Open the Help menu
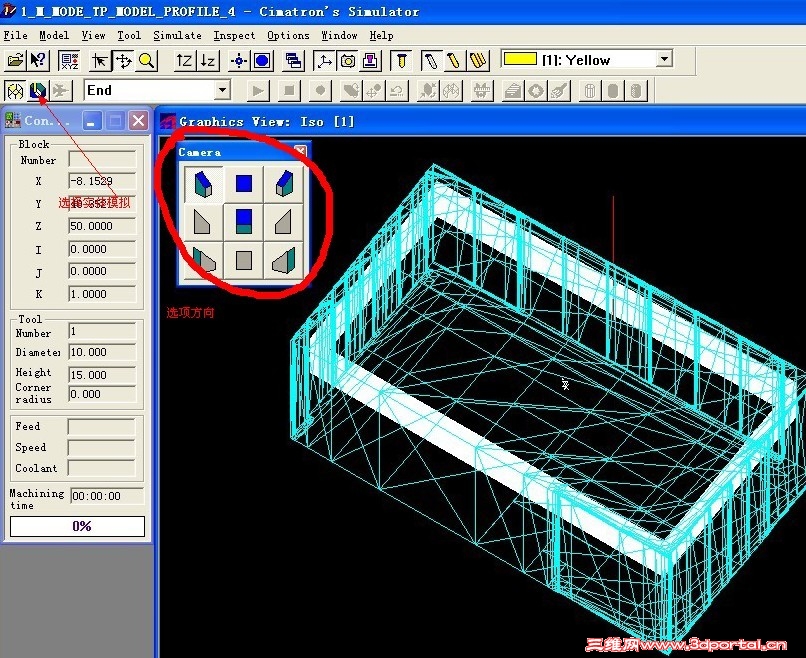The width and height of the screenshot is (806, 658). 381,35
